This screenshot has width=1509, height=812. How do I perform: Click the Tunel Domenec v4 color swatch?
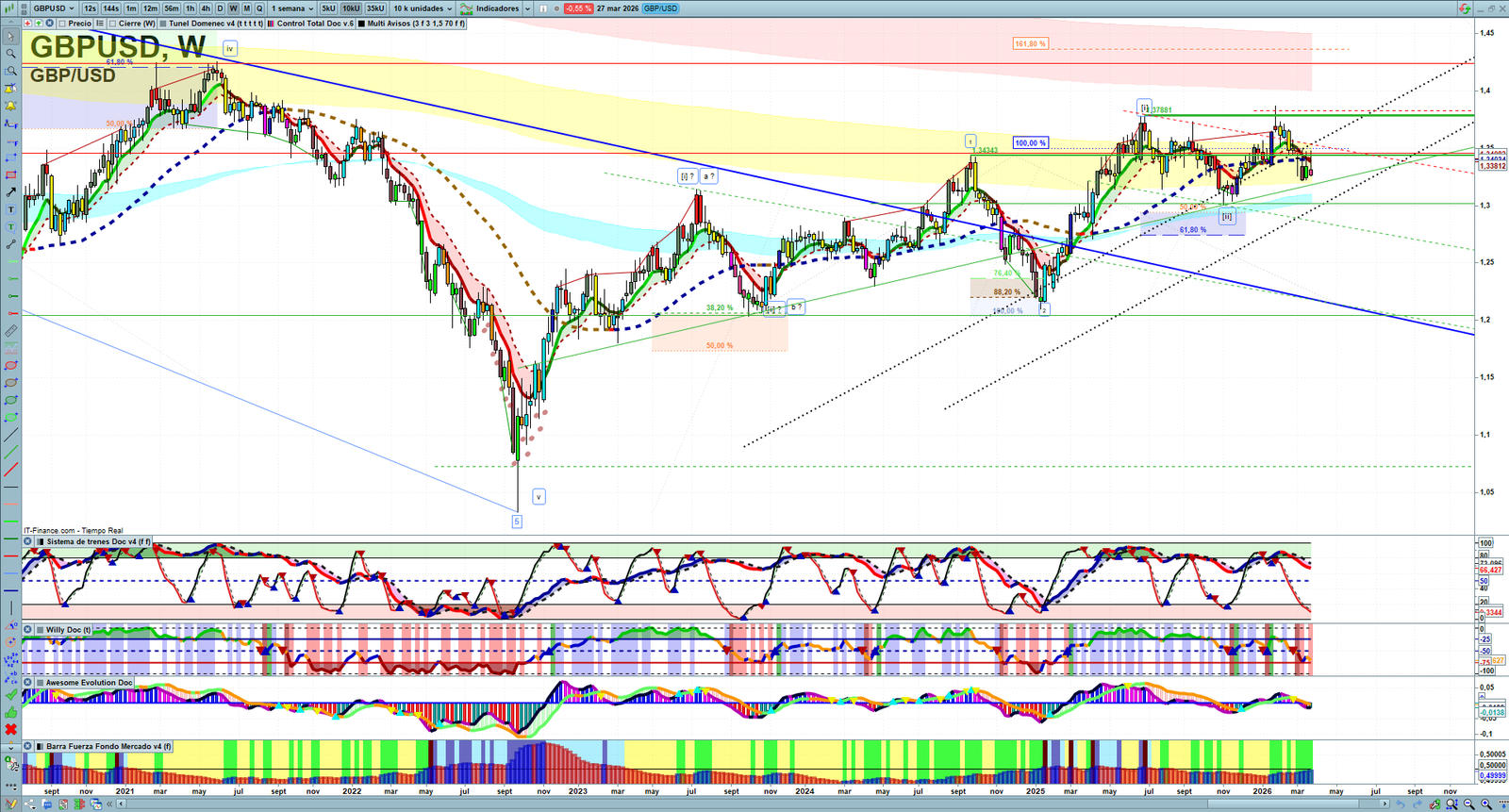pyautogui.click(x=163, y=24)
